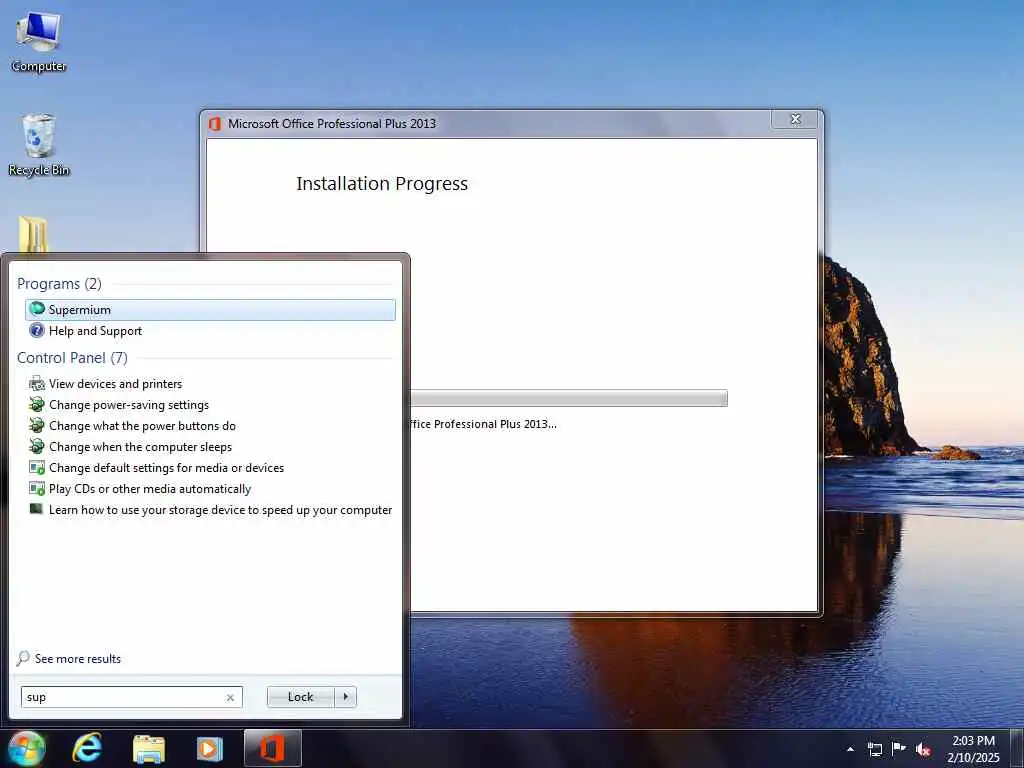Click the Help and Support question-mark icon
1024x768 pixels.
[37, 330]
